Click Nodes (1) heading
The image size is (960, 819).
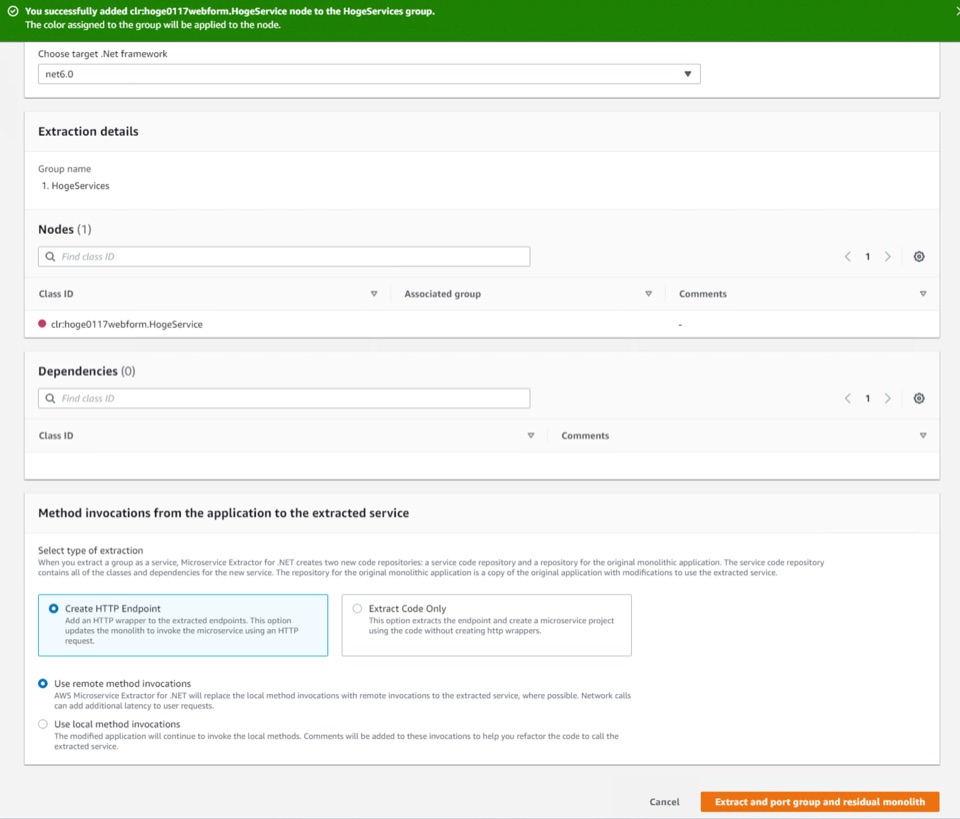pos(64,230)
